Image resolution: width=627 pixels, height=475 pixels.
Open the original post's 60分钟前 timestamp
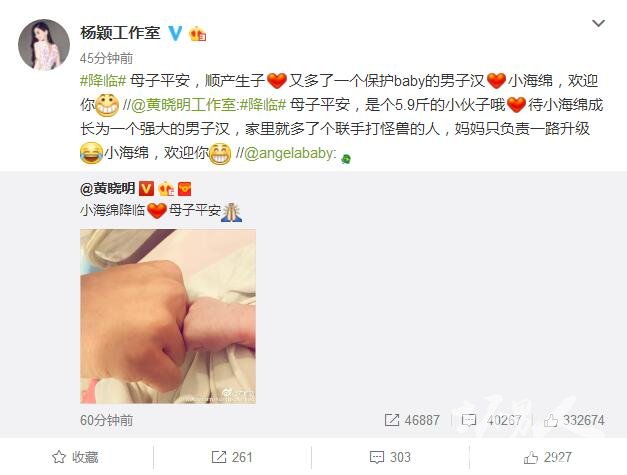pos(106,420)
